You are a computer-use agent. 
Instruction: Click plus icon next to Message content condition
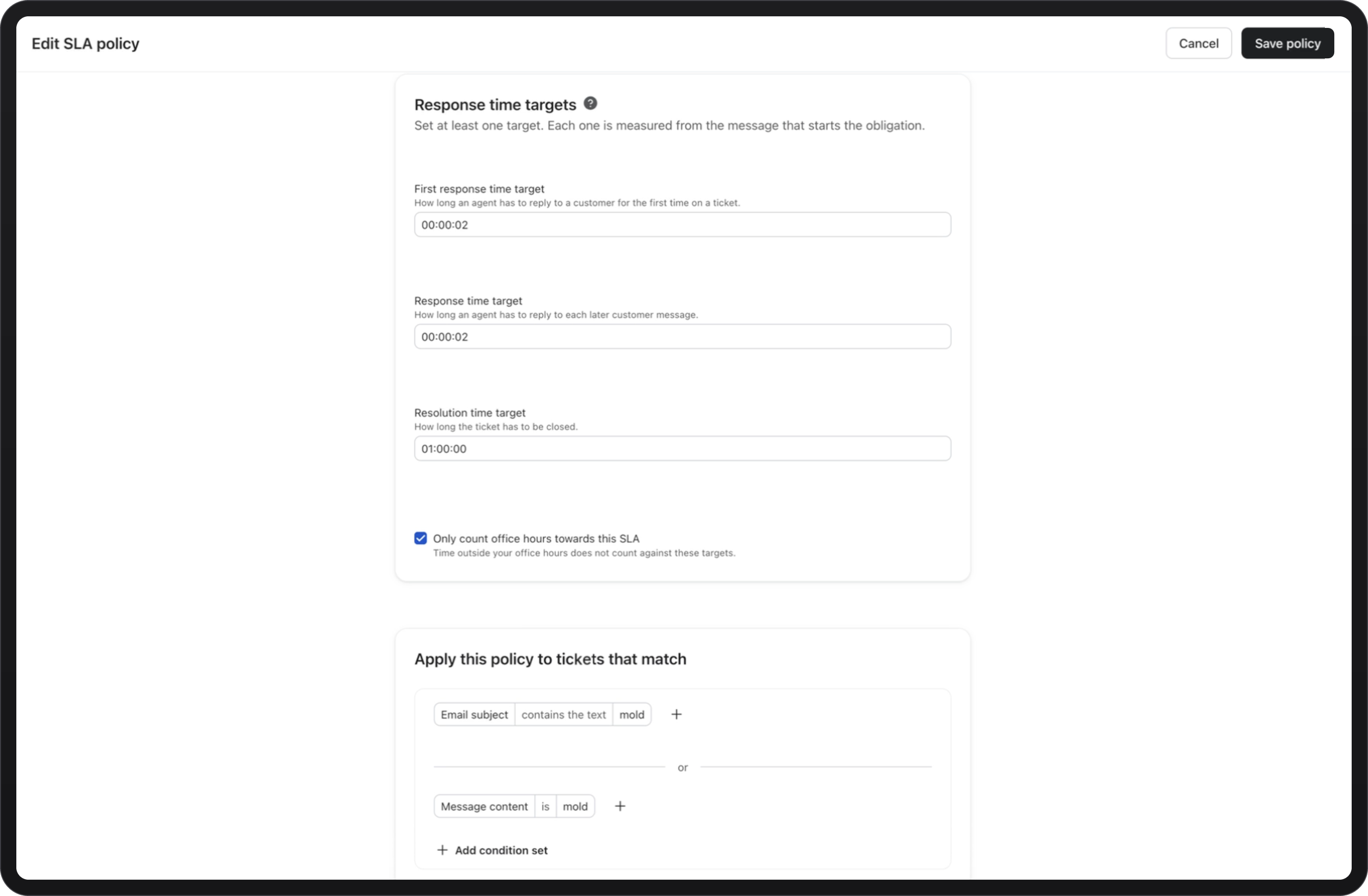click(x=620, y=806)
